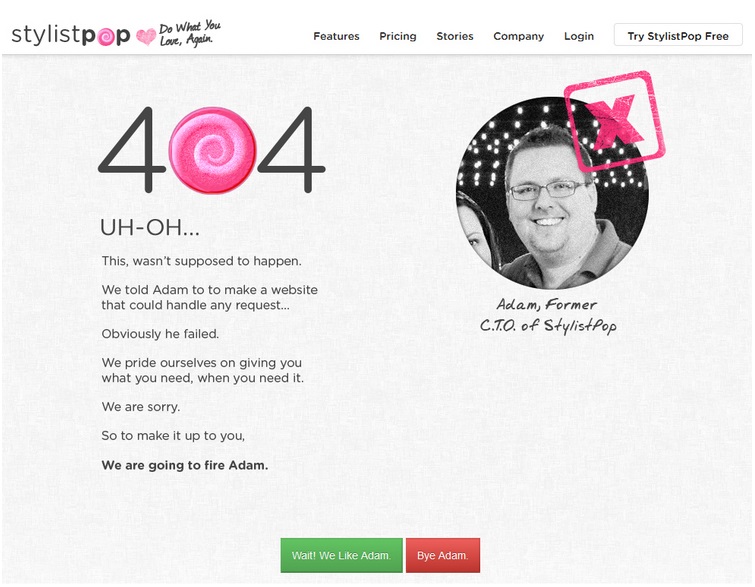Click the Try StylistPop Free button
Viewport: 755px width, 587px height.
[678, 36]
